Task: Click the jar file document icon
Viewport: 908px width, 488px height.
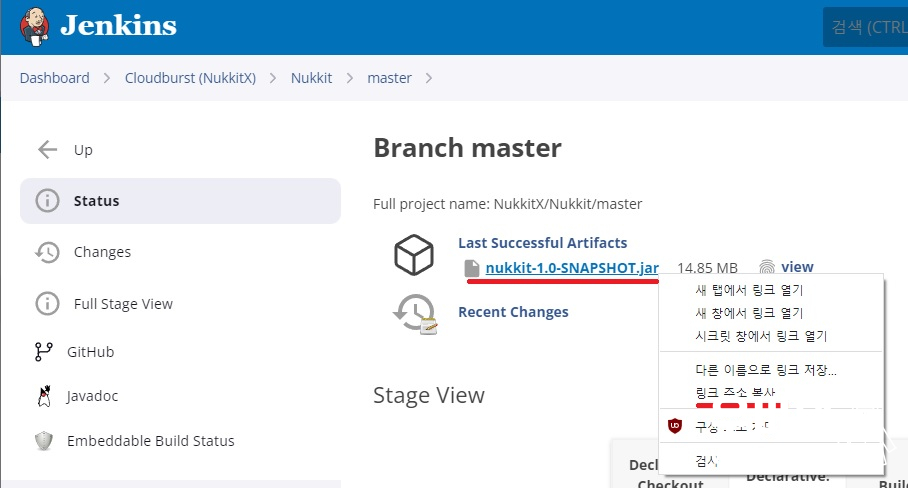Action: [472, 268]
